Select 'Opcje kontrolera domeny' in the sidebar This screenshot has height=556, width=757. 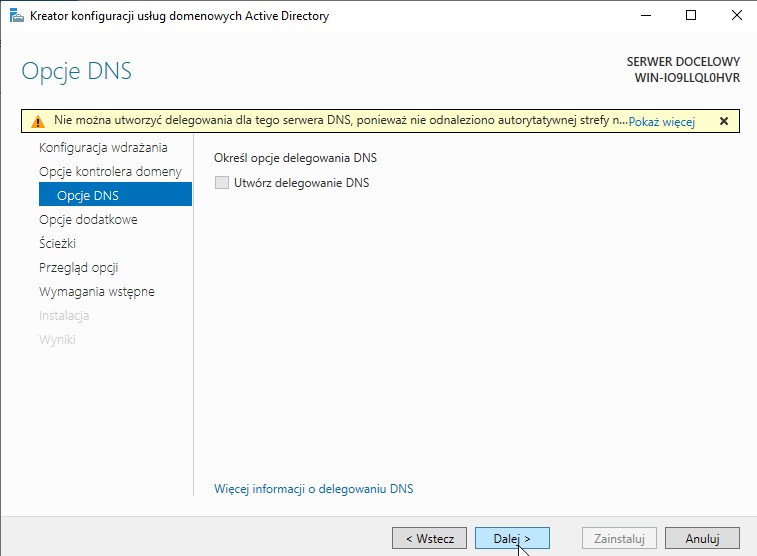coord(110,171)
